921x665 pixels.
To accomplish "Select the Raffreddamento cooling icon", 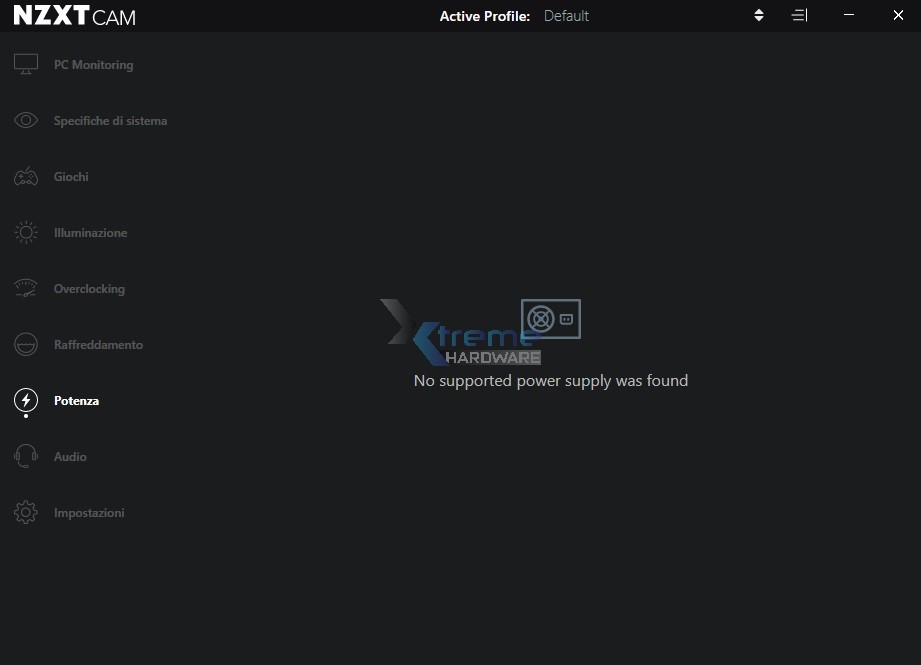I will click(x=26, y=345).
